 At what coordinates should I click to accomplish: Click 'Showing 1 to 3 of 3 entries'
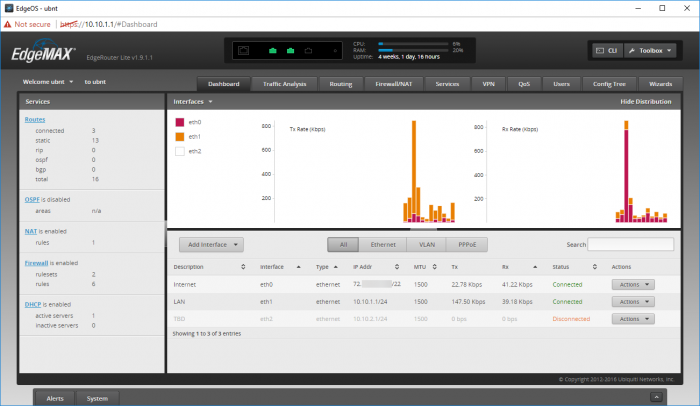click(x=207, y=334)
